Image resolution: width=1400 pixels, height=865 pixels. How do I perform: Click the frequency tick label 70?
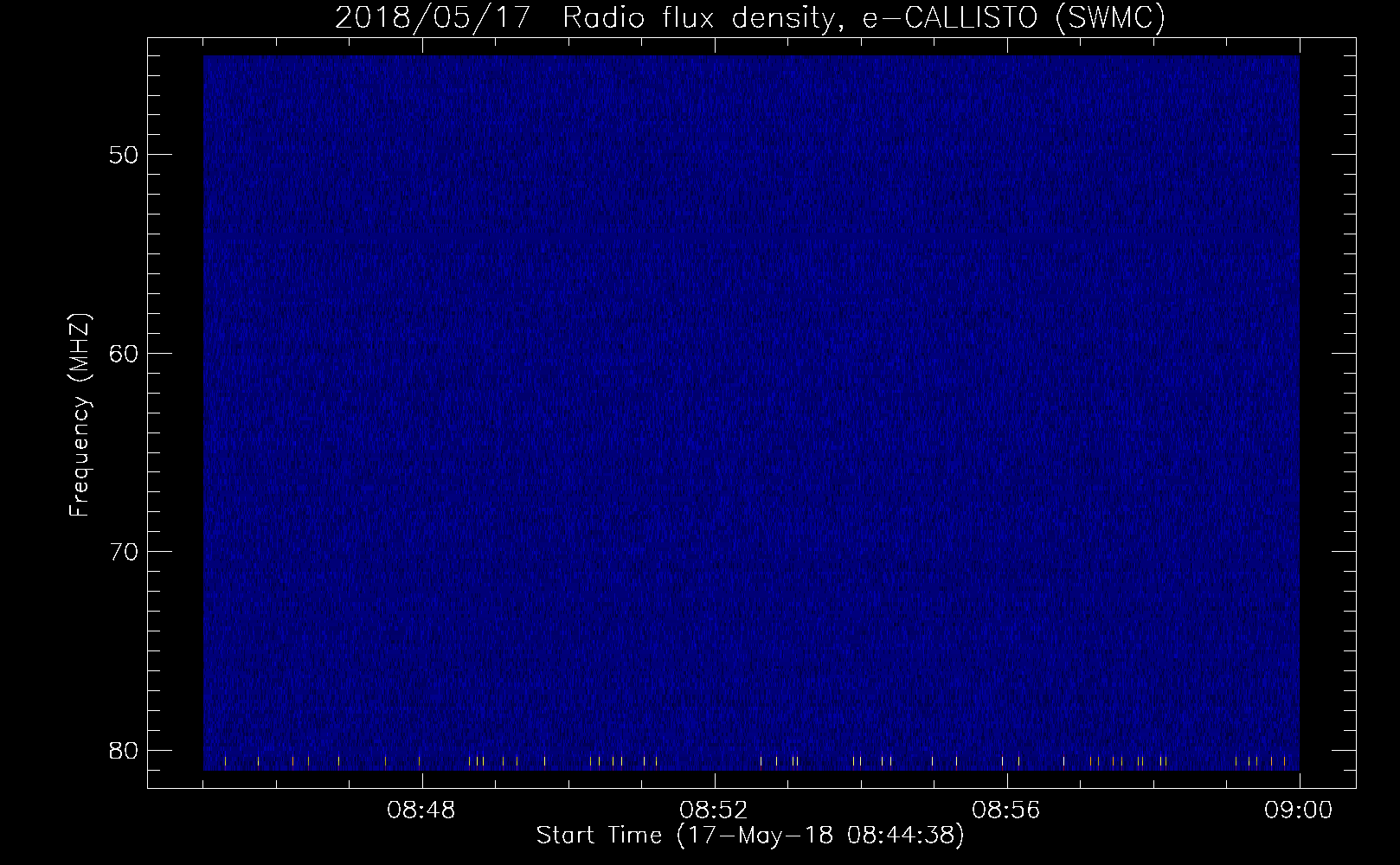coord(124,551)
